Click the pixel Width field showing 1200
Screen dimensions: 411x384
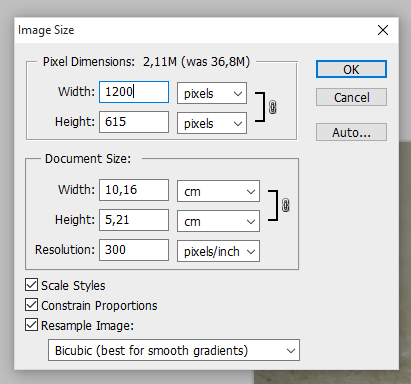134,92
